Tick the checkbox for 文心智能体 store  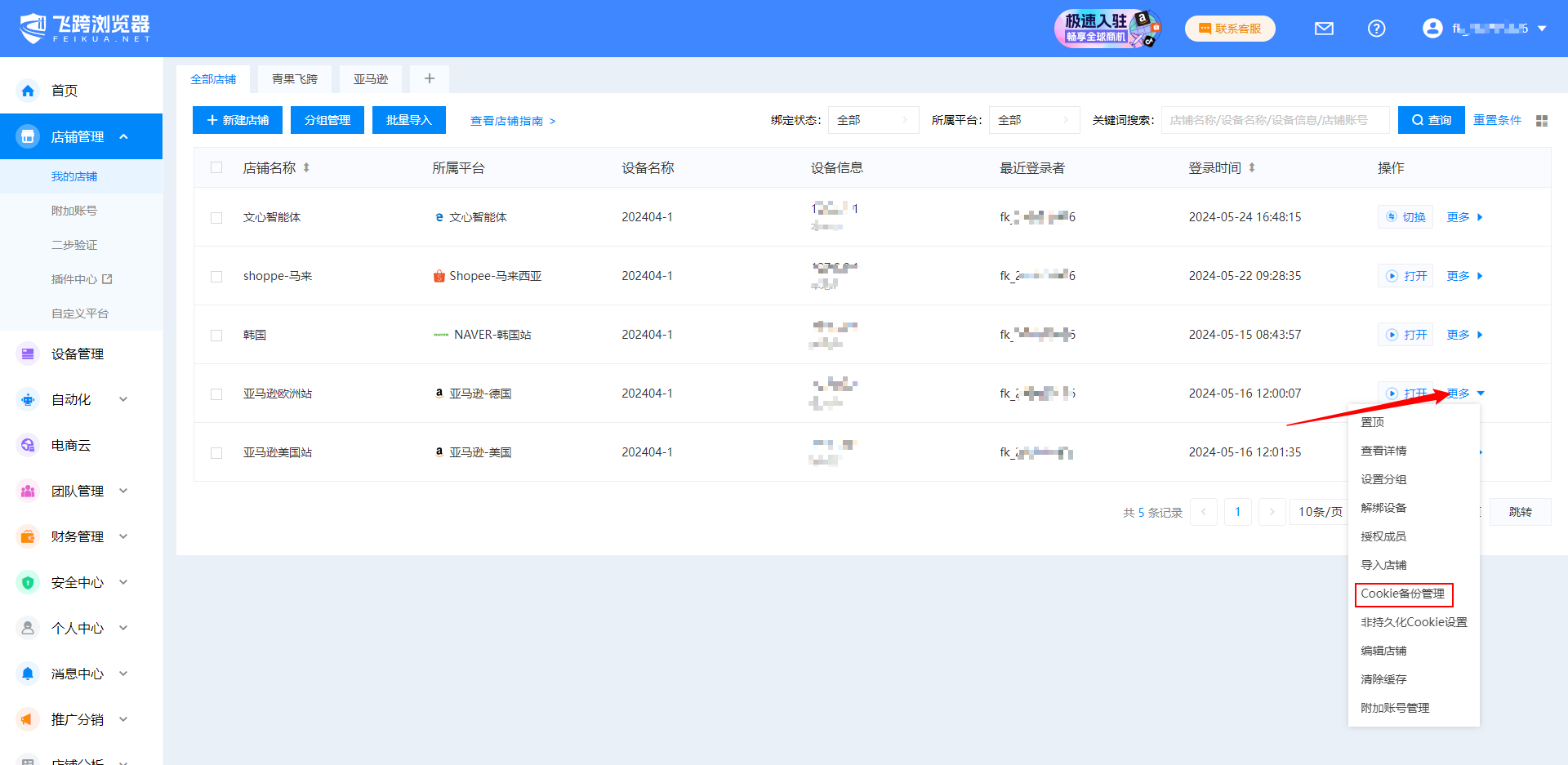pos(216,218)
